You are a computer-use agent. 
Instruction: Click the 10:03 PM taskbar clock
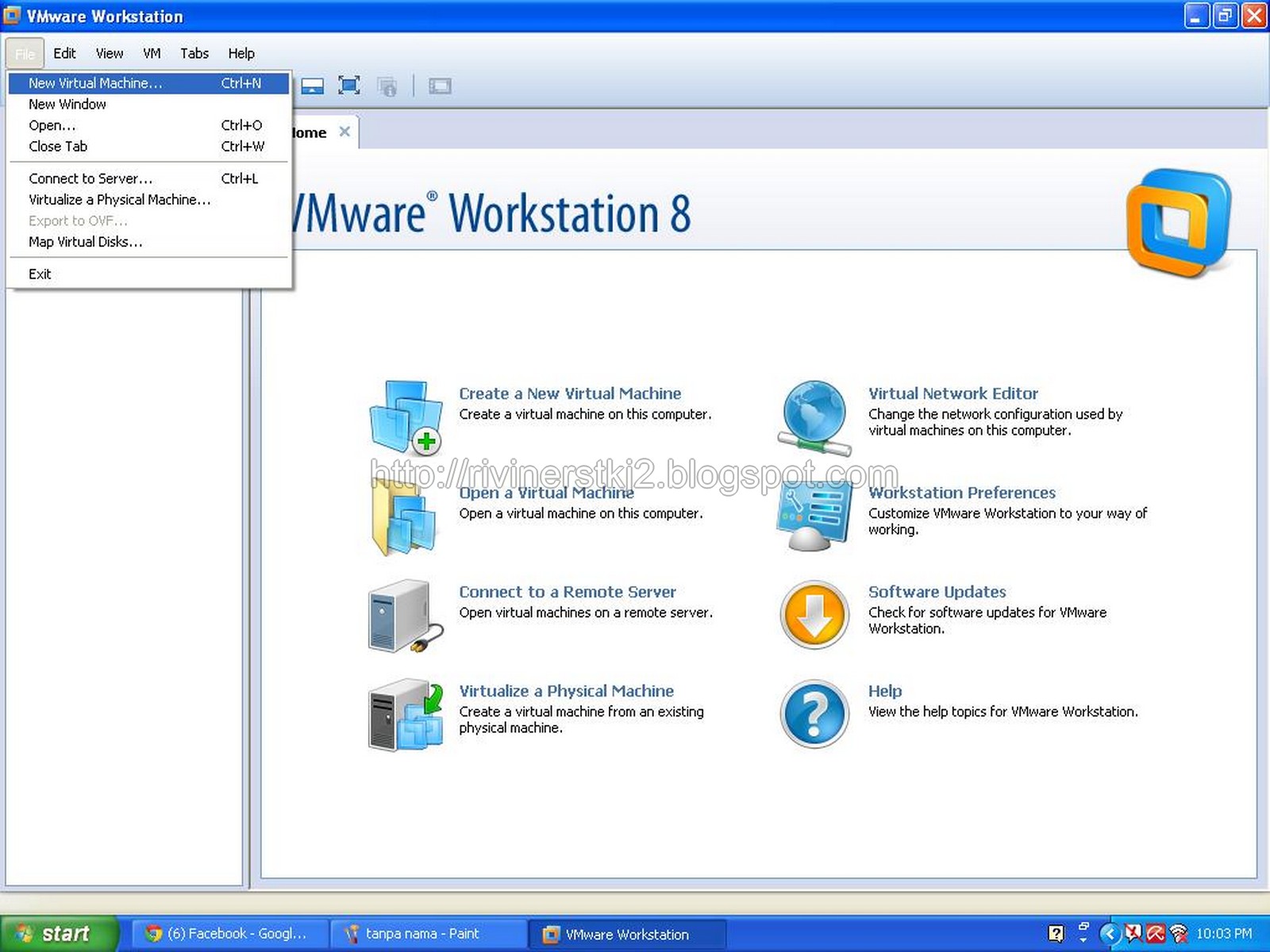tap(1224, 934)
